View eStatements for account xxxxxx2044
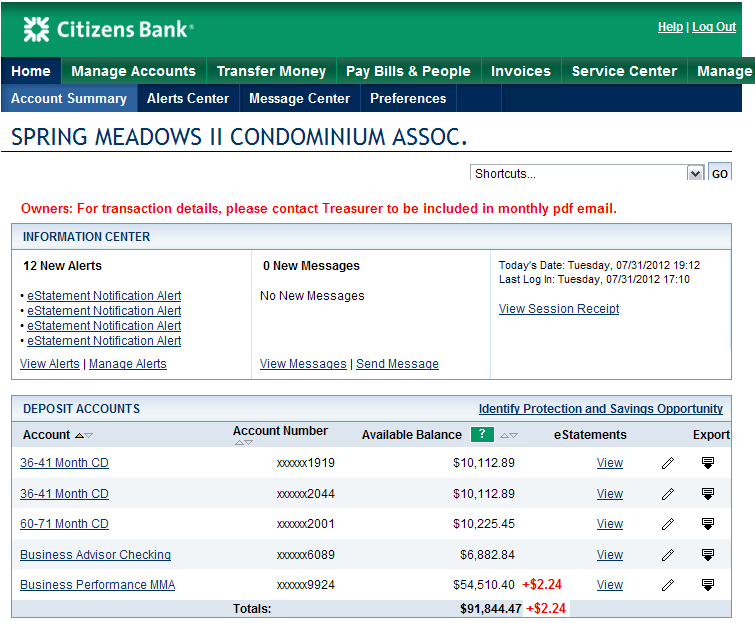755x623 pixels. click(610, 493)
